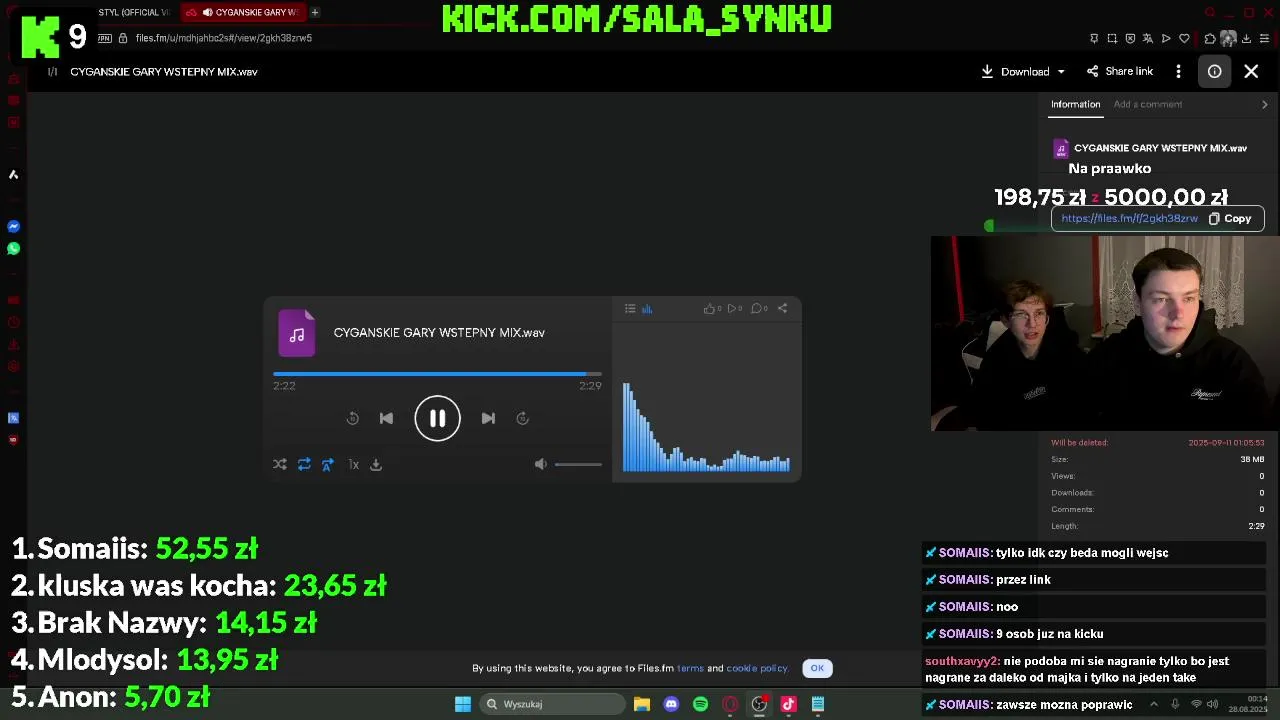The height and width of the screenshot is (720, 1280).
Task: Open the three-dot more options menu
Action: (x=1179, y=72)
